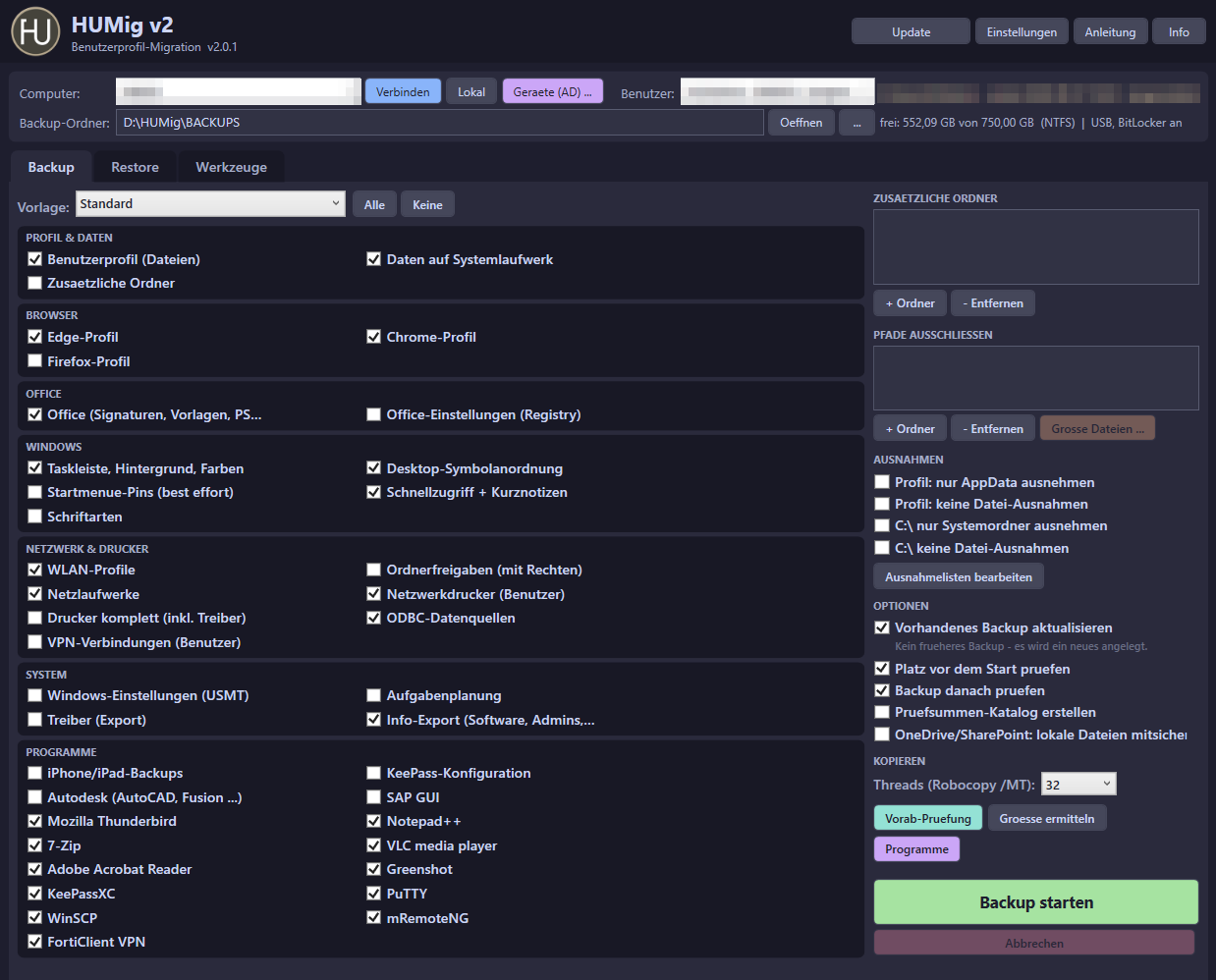The width and height of the screenshot is (1216, 980).
Task: Enable Drucker komplett (inkl. Treiber)
Action: 35,618
